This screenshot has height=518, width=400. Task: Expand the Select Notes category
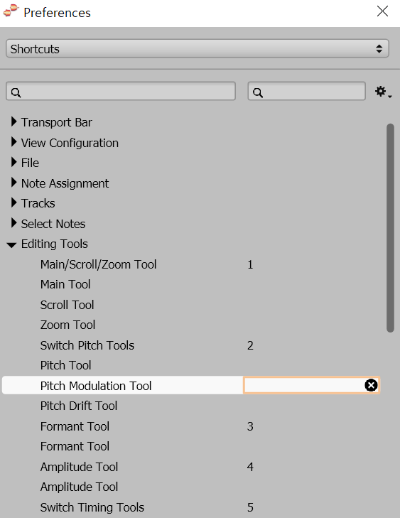(13, 223)
